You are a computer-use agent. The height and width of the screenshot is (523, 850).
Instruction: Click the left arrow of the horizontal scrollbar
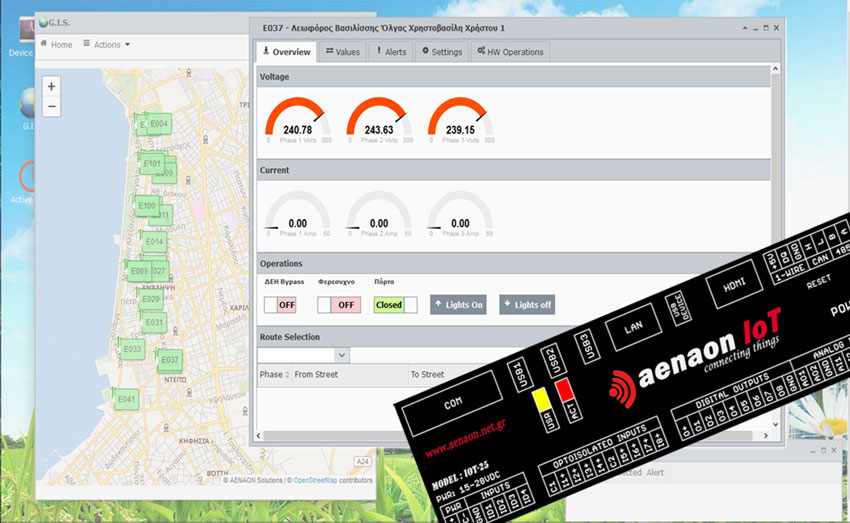click(259, 436)
